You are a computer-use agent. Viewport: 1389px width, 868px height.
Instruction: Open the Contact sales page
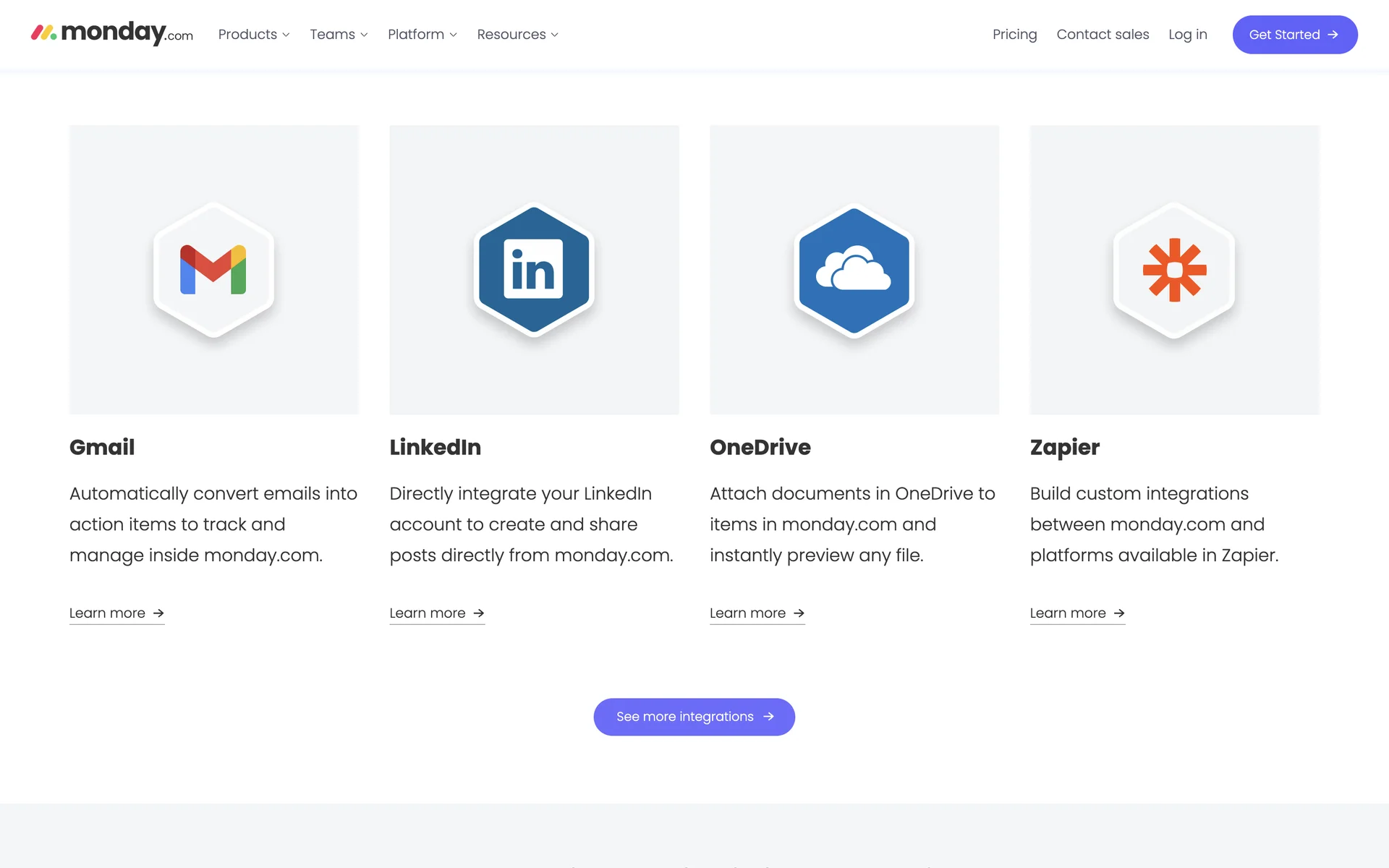(1103, 35)
